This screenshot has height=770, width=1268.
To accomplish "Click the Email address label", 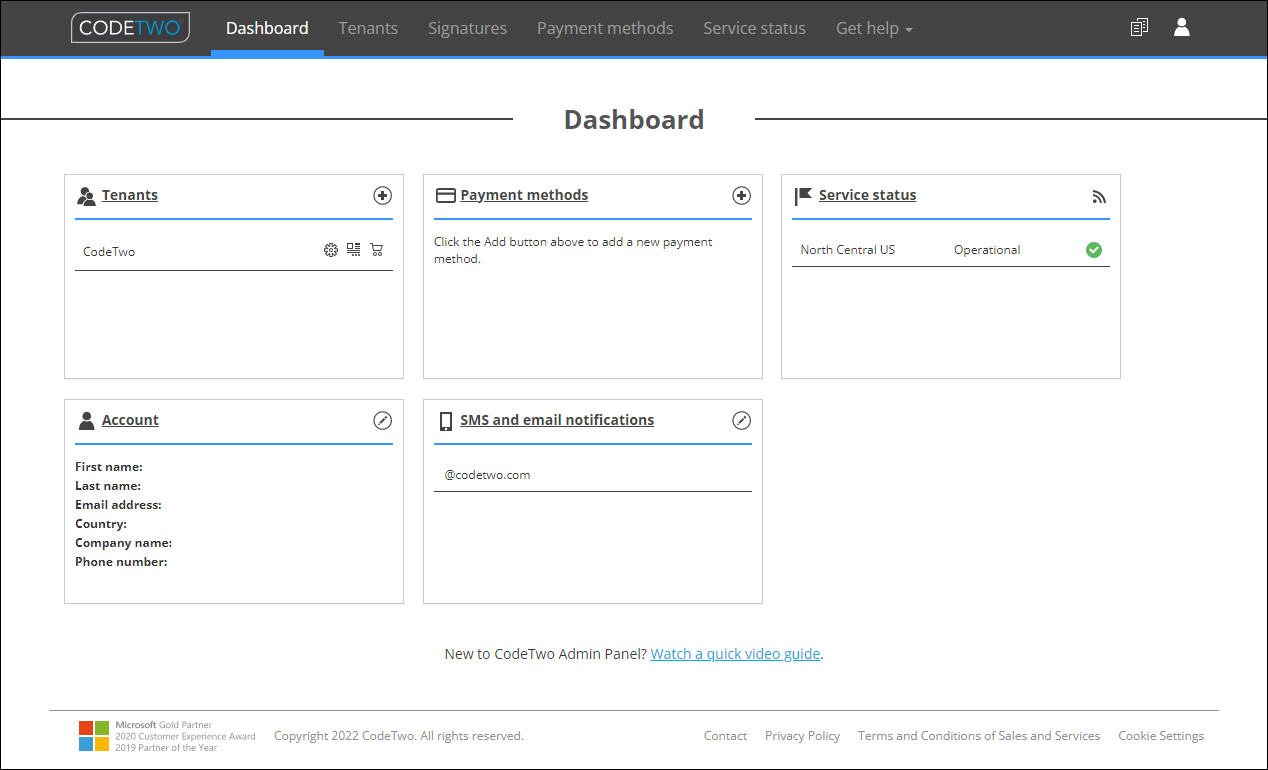I will coord(118,505).
